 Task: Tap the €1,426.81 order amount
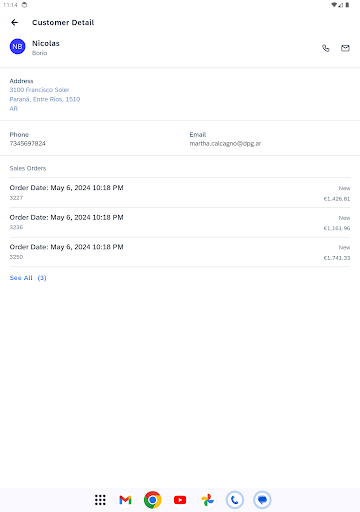click(x=337, y=199)
